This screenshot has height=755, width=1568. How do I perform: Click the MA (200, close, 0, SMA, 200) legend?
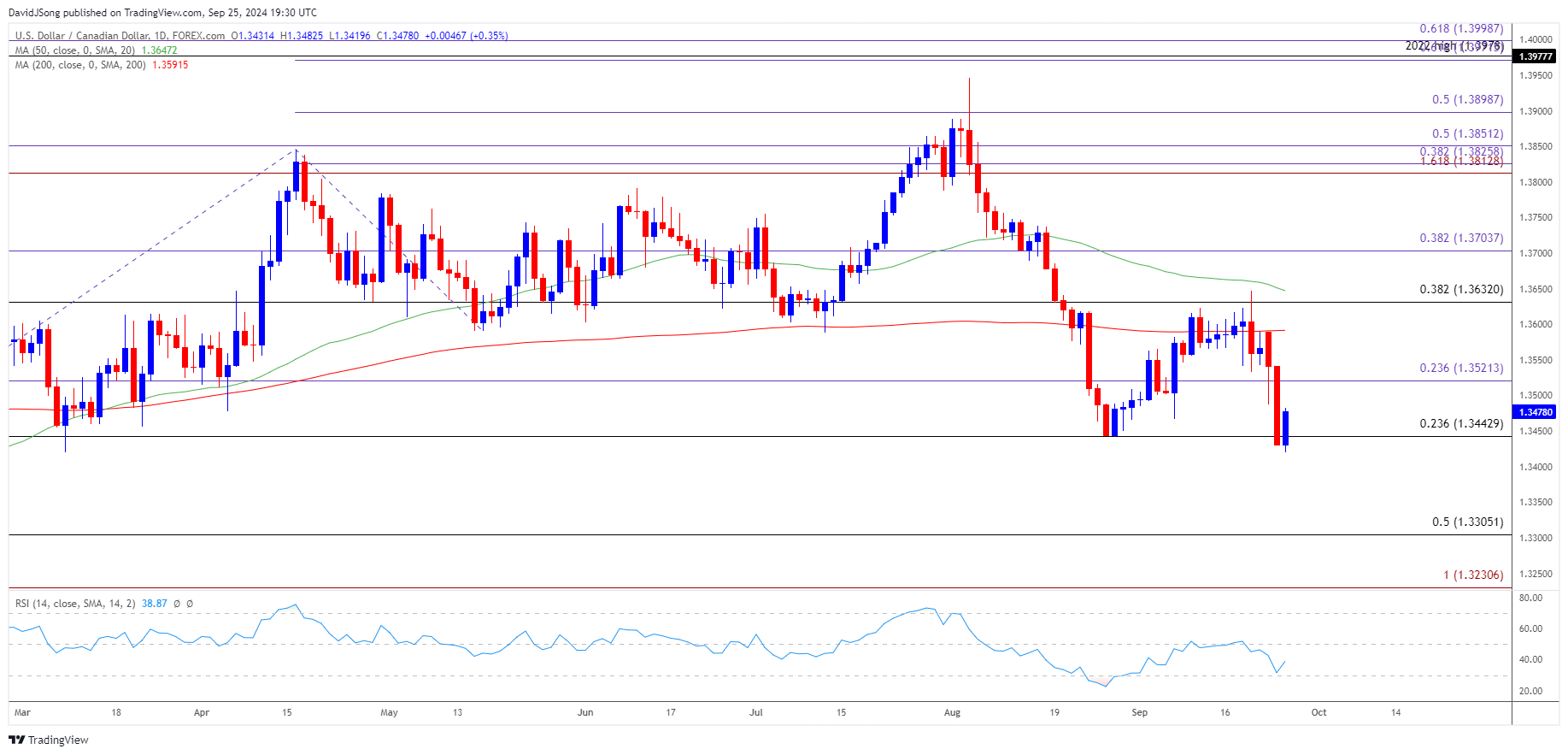(81, 65)
